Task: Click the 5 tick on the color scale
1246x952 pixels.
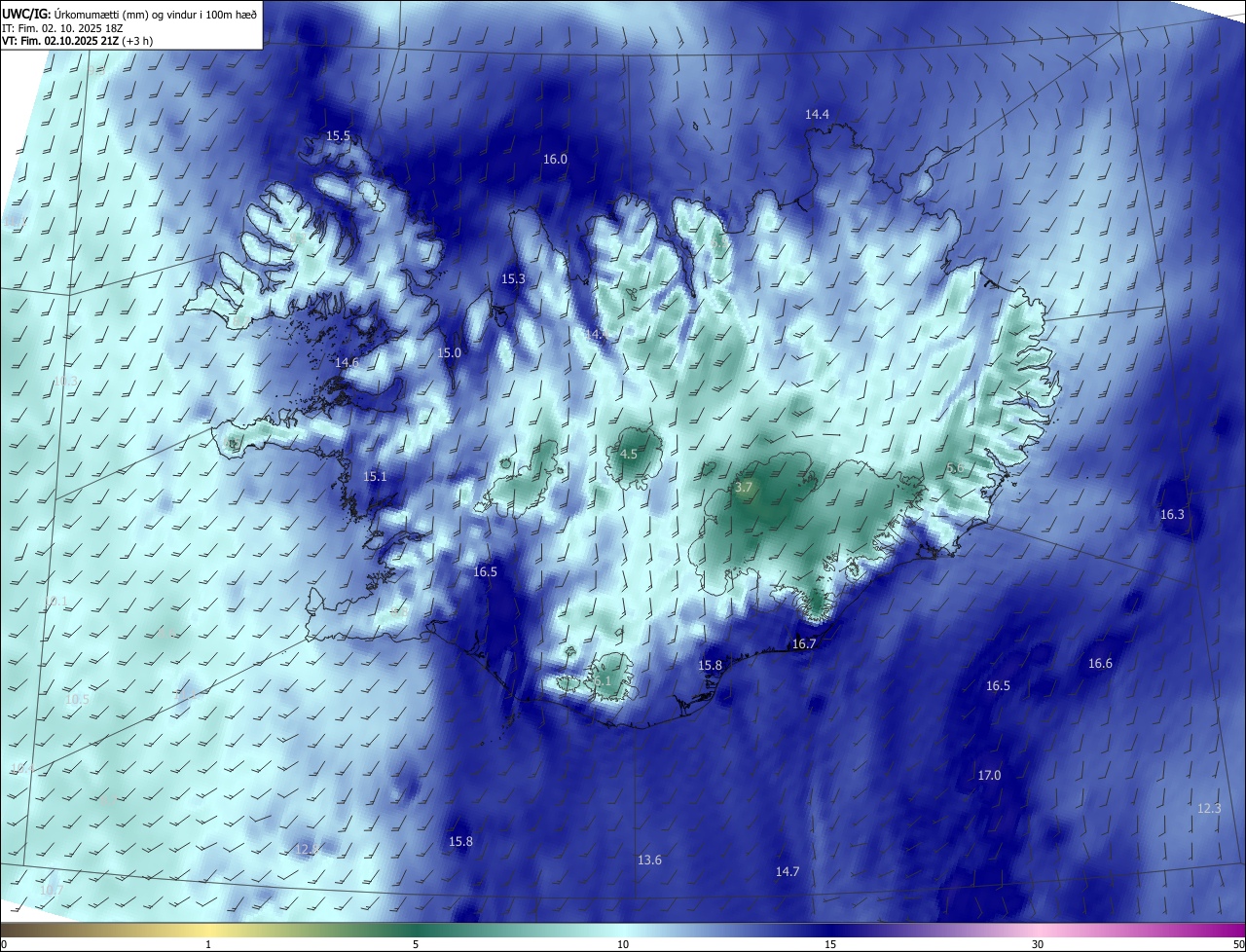Action: (416, 945)
